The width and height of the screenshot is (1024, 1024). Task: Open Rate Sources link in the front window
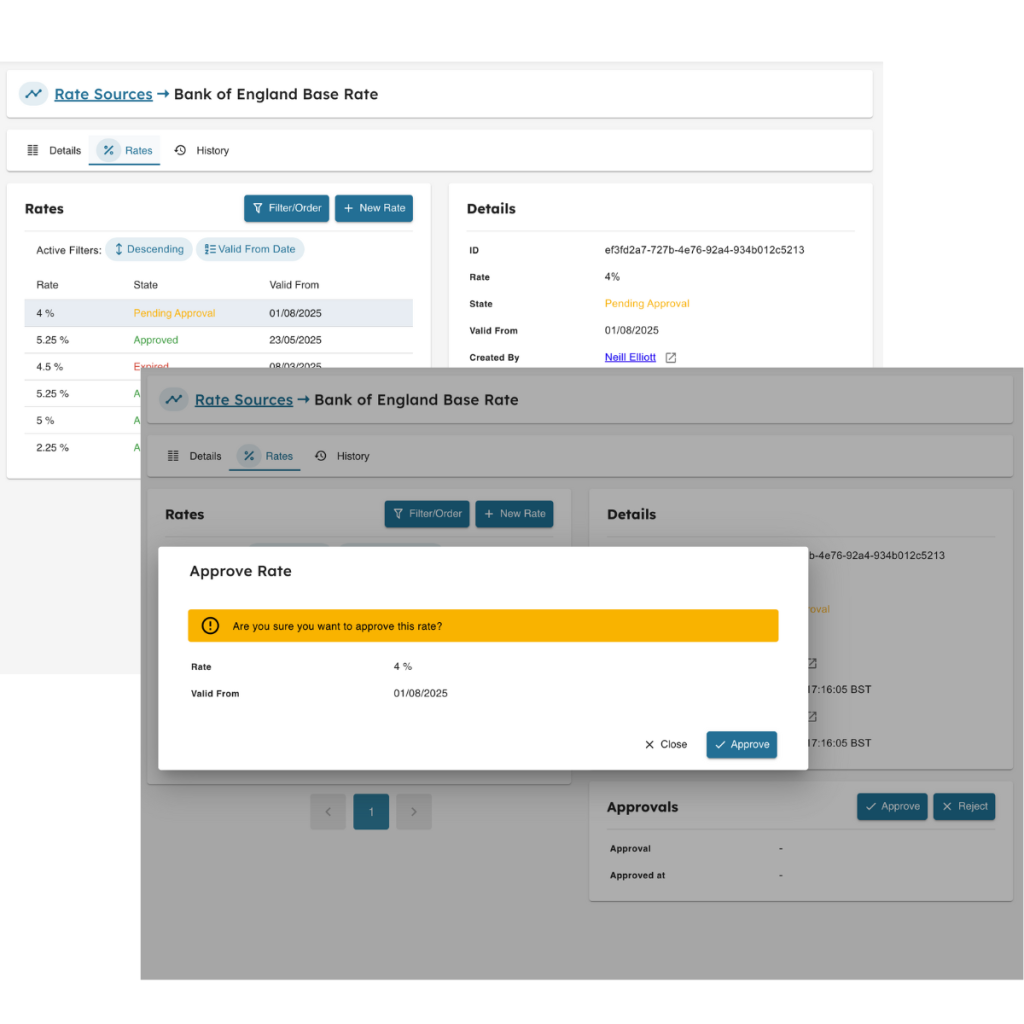tap(244, 400)
